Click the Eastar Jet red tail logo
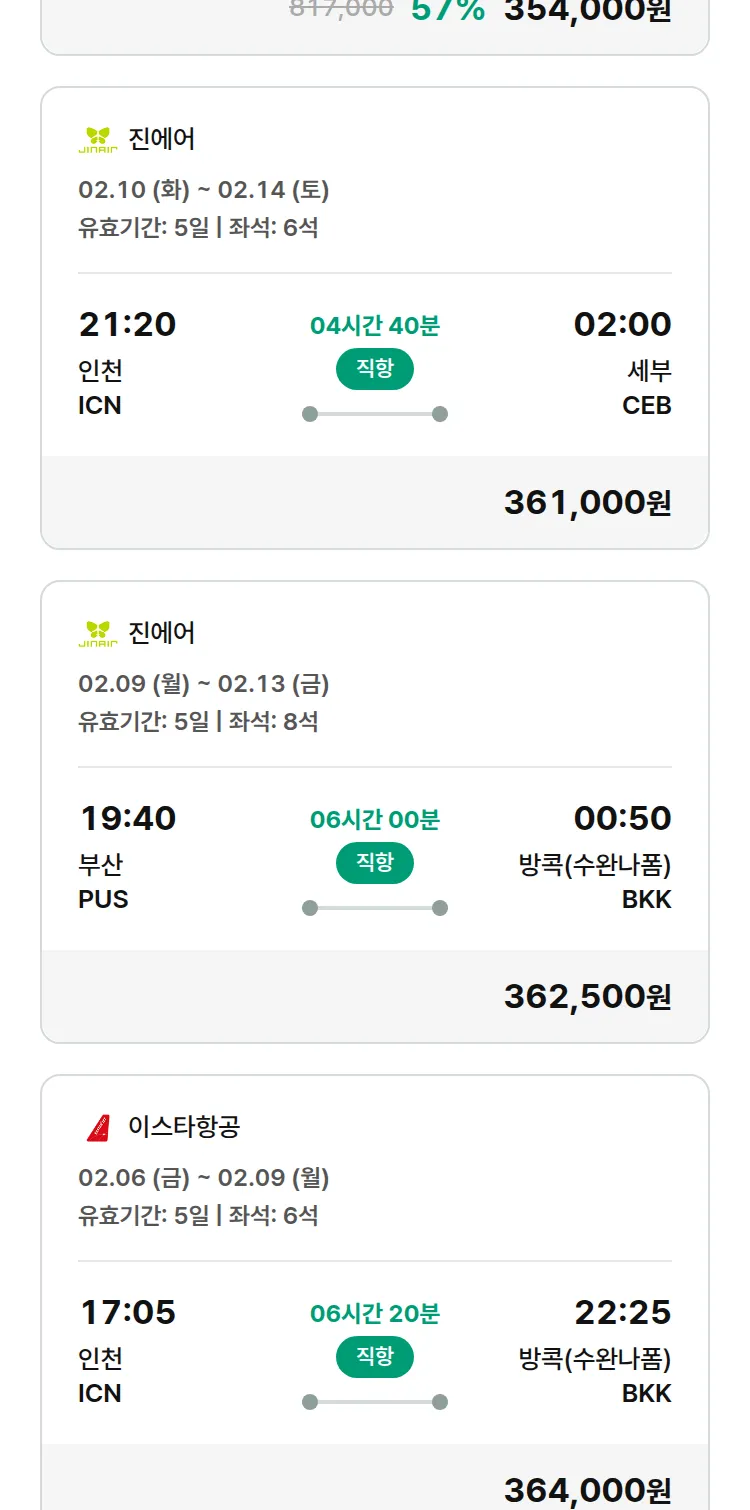 [x=98, y=1128]
